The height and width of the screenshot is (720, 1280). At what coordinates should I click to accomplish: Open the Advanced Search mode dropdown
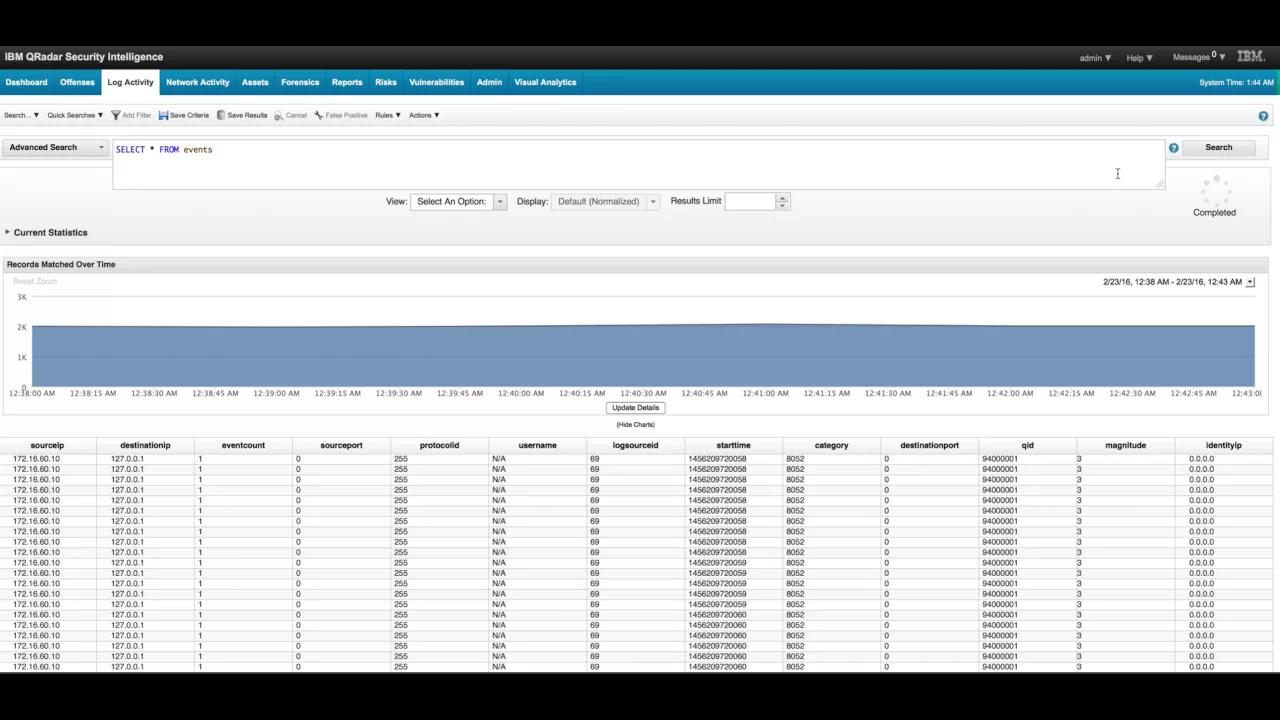click(x=55, y=147)
